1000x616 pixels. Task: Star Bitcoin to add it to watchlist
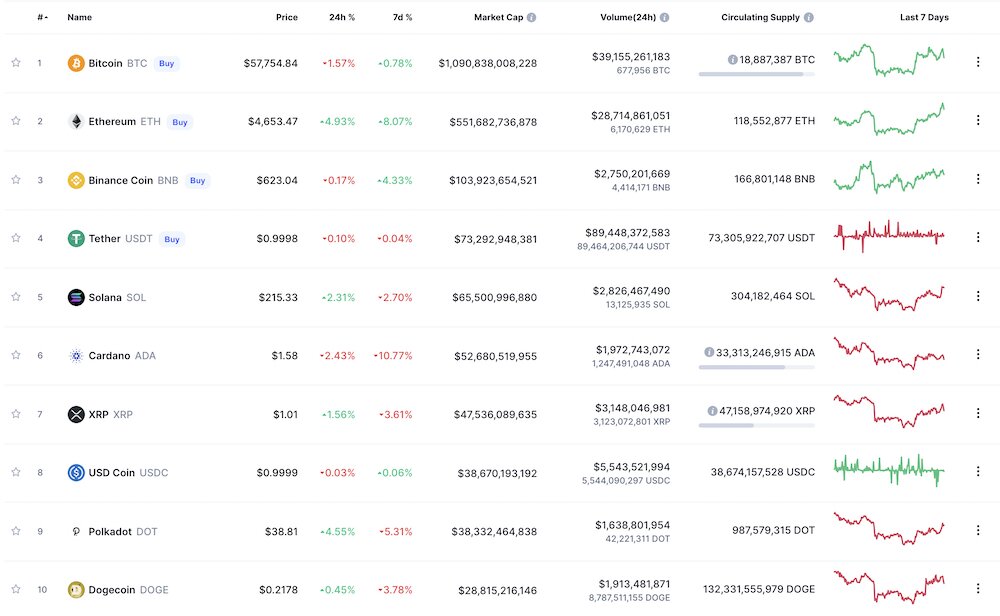15,61
